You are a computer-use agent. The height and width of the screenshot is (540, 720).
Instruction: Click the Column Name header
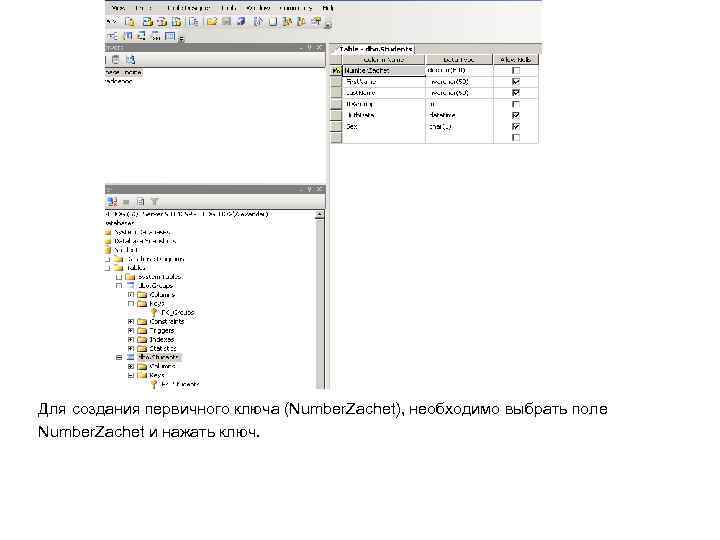pos(383,60)
